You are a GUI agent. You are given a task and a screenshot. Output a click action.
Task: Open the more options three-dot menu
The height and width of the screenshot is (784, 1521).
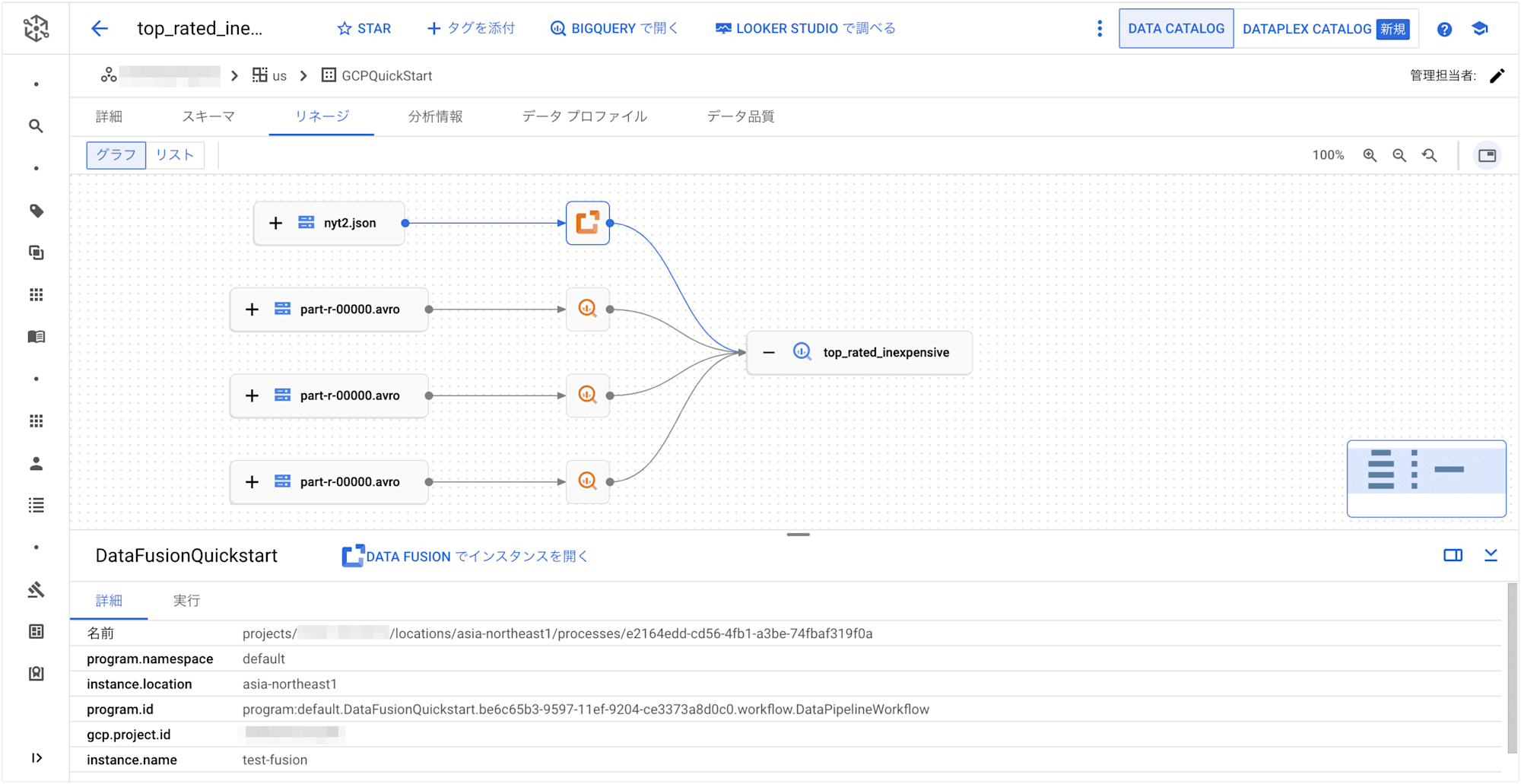pyautogui.click(x=1100, y=29)
